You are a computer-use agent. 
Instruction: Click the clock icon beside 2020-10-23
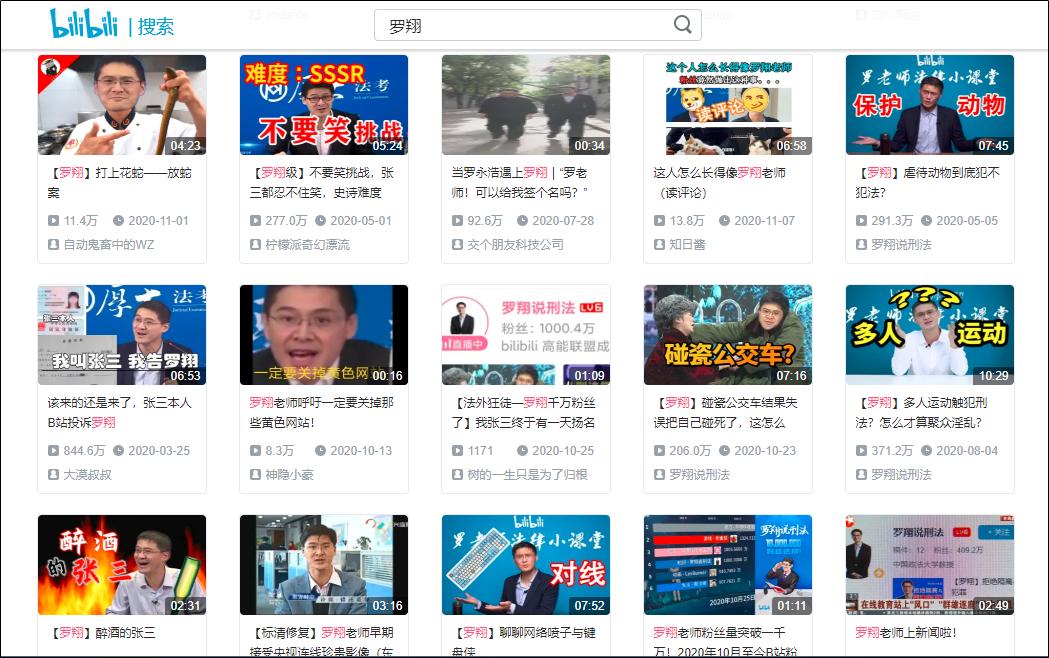(723, 451)
